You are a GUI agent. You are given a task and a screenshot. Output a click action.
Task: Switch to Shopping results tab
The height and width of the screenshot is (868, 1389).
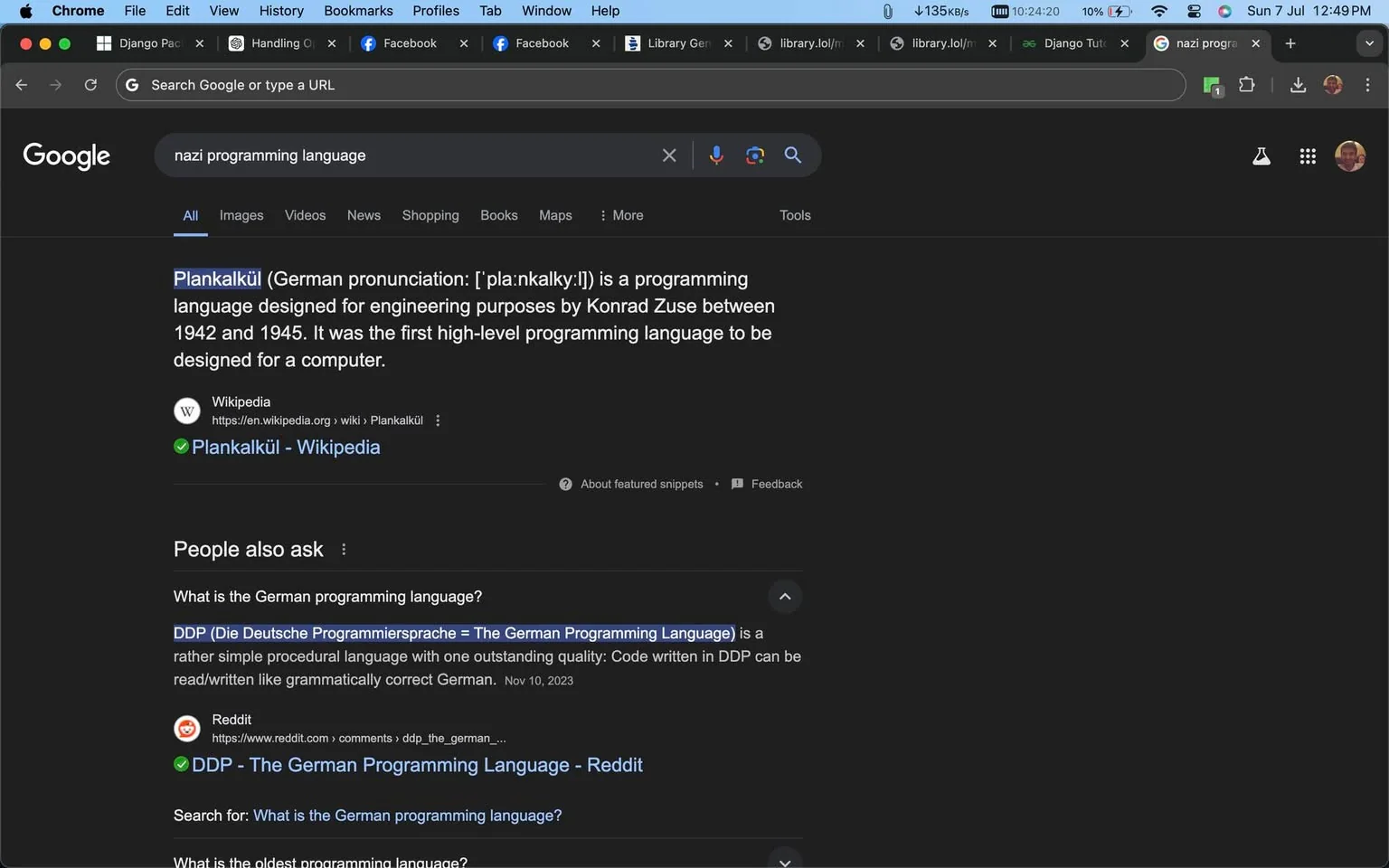click(430, 215)
